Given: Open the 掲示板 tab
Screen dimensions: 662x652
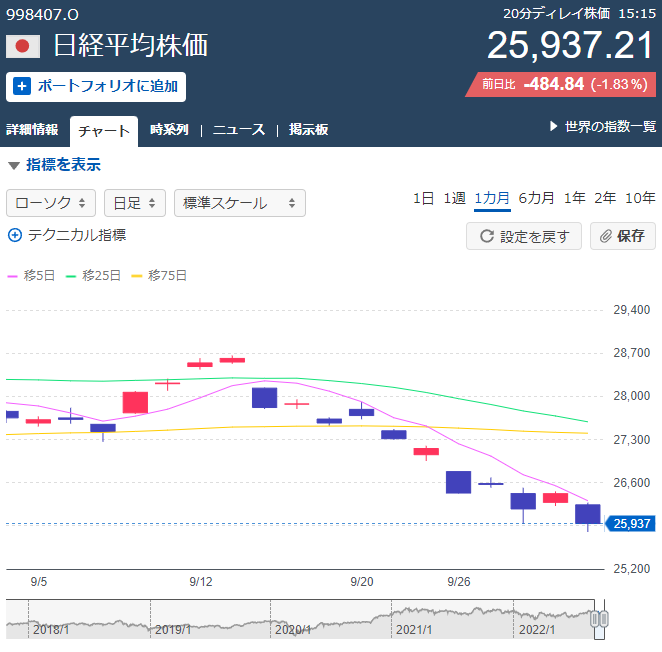Looking at the screenshot, I should [308, 129].
